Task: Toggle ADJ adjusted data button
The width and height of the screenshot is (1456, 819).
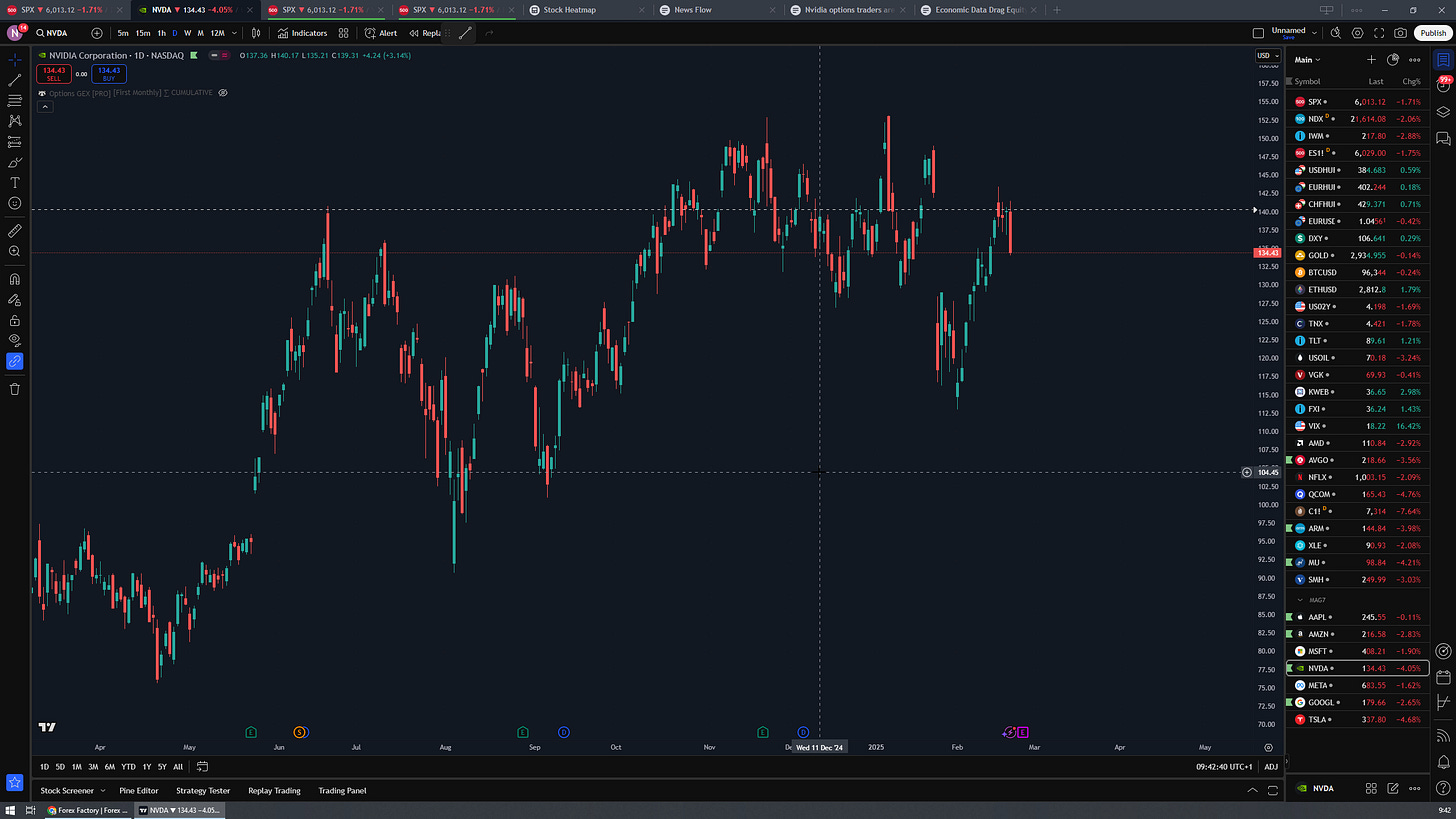Action: tap(1270, 767)
